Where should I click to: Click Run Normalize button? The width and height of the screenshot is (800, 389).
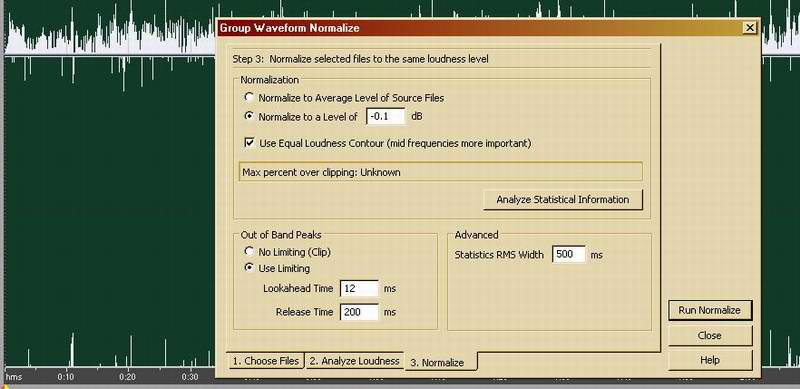[x=710, y=310]
